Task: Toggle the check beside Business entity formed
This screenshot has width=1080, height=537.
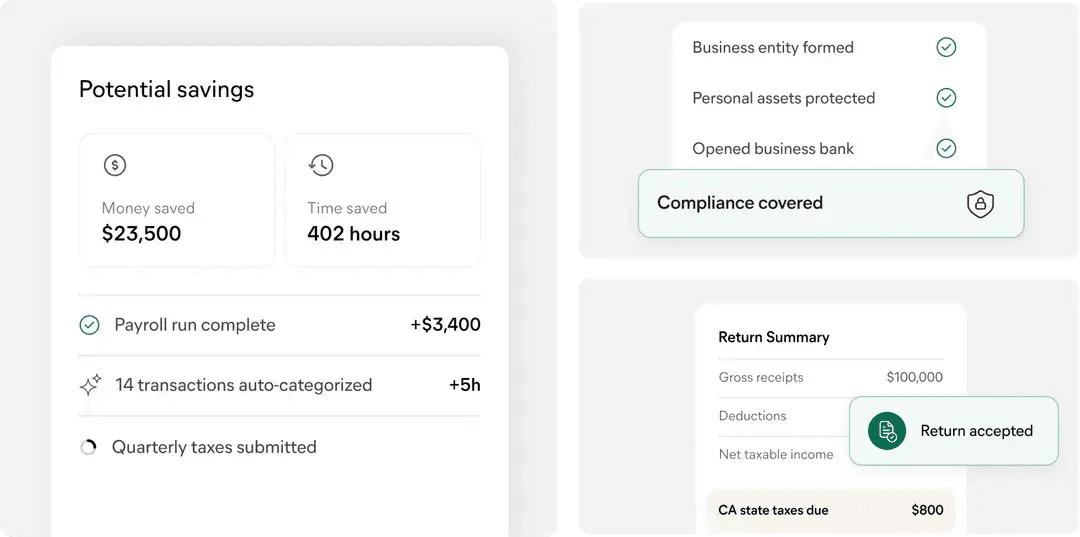Action: click(x=946, y=48)
